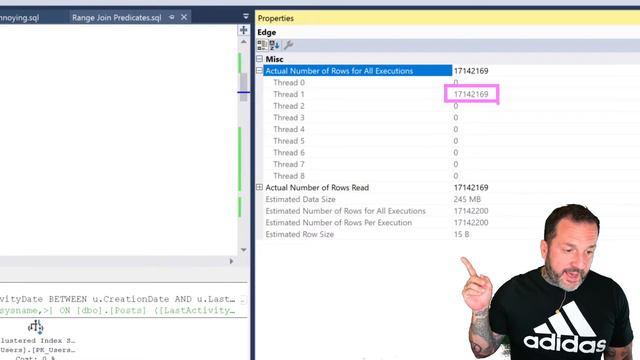Click the Alphabetical sort icon in Properties
Image resolution: width=640 pixels, height=360 pixels.
(274, 45)
